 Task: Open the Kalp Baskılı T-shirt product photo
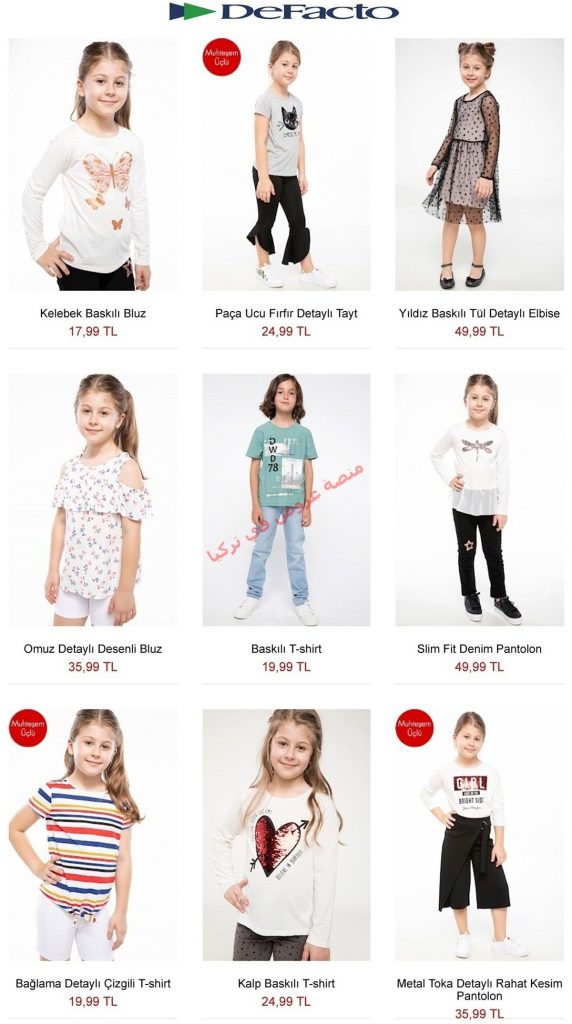(x=286, y=835)
